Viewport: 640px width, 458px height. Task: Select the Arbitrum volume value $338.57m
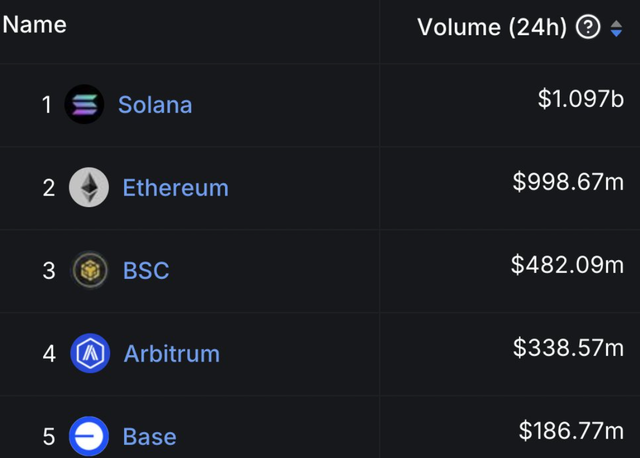click(x=568, y=348)
